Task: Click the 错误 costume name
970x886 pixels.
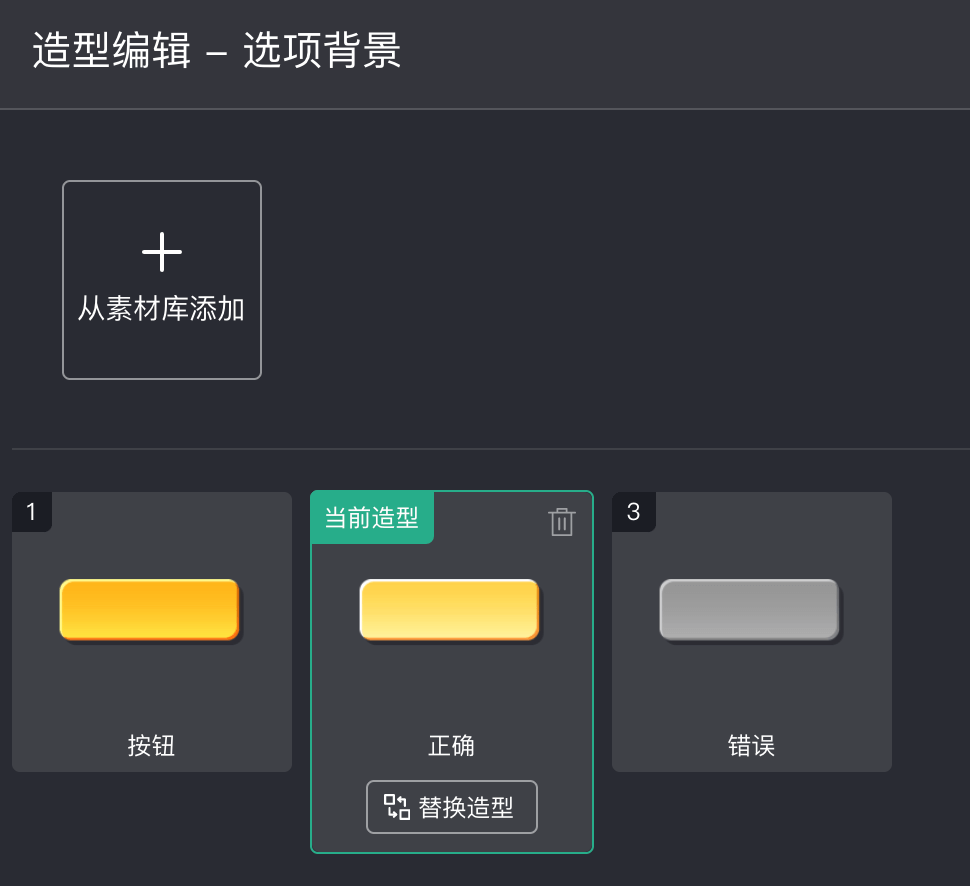Action: tap(752, 746)
